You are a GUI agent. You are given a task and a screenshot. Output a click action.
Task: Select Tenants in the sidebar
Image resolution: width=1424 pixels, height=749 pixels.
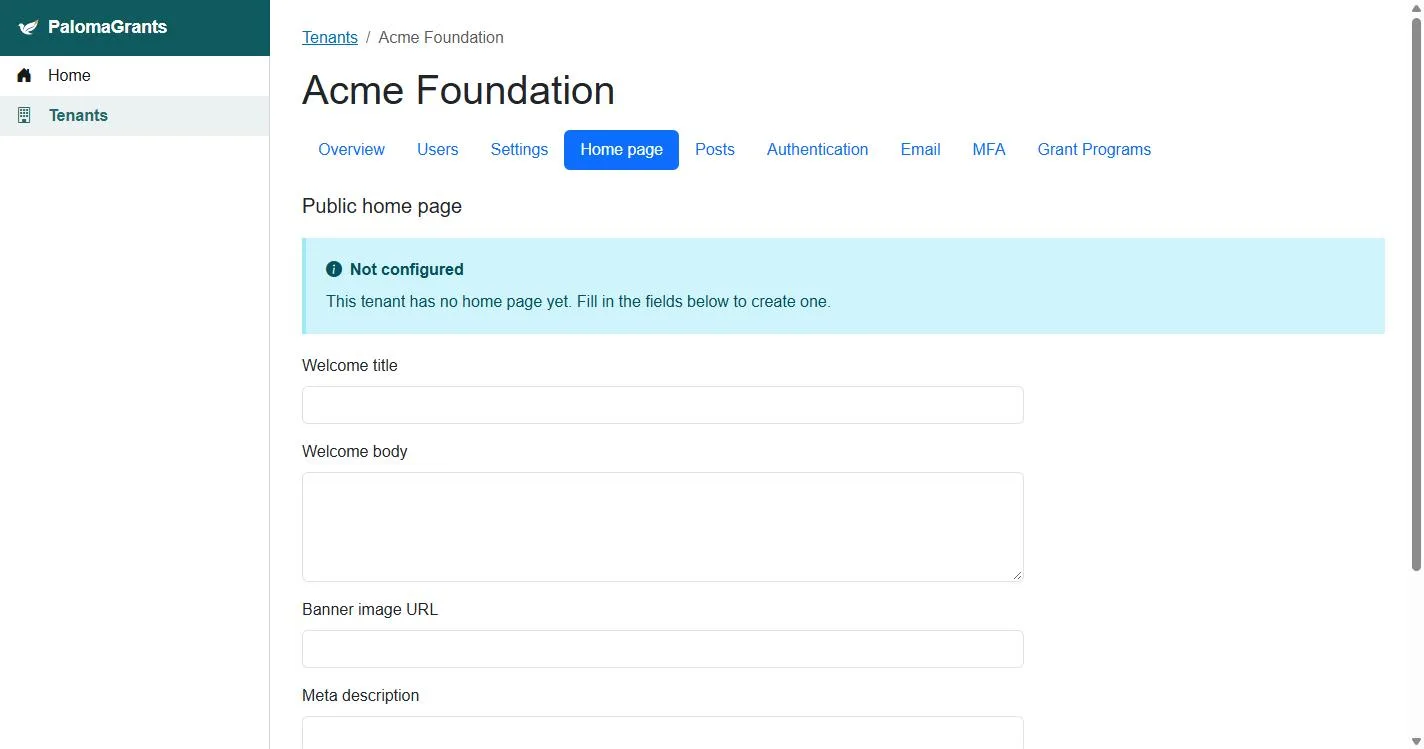(x=135, y=115)
